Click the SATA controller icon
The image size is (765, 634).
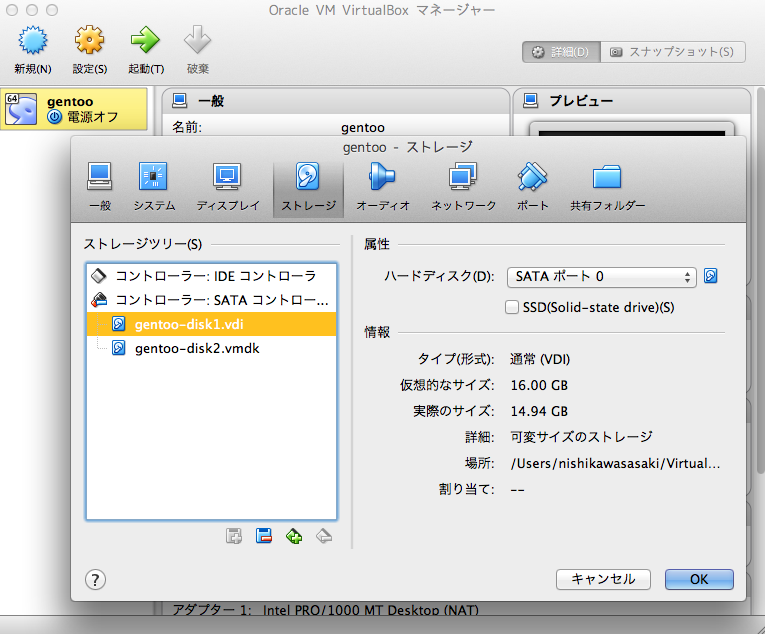tap(99, 300)
